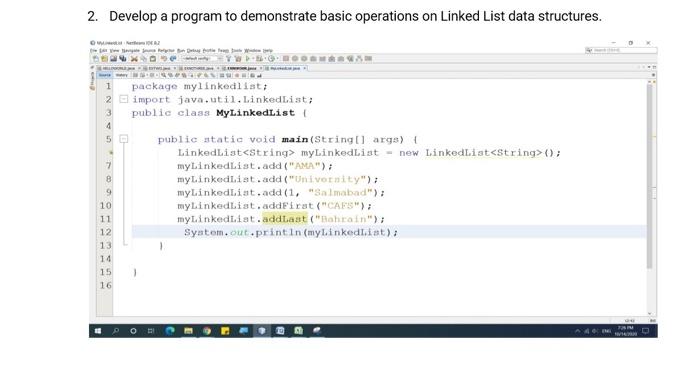Viewport: 700px width, 366px height.
Task: Open the Window menu
Action: tap(252, 50)
